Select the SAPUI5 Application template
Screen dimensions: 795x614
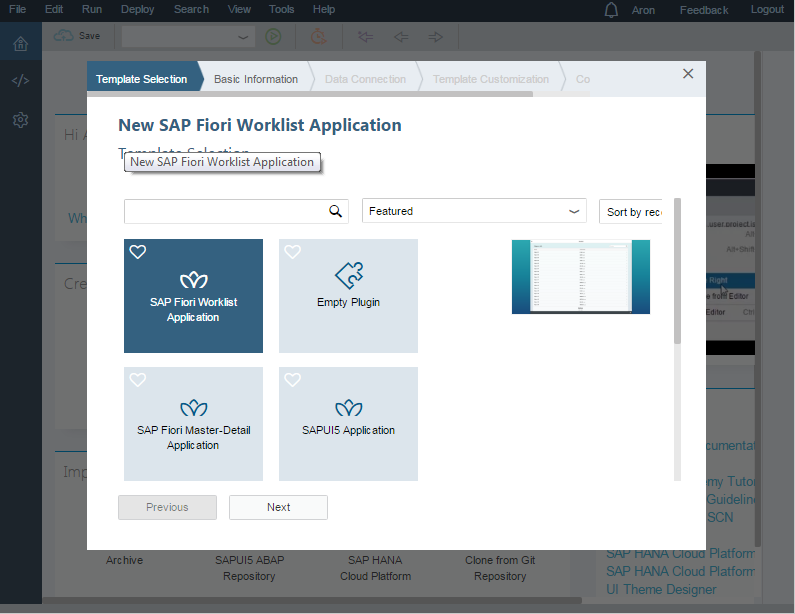point(348,424)
